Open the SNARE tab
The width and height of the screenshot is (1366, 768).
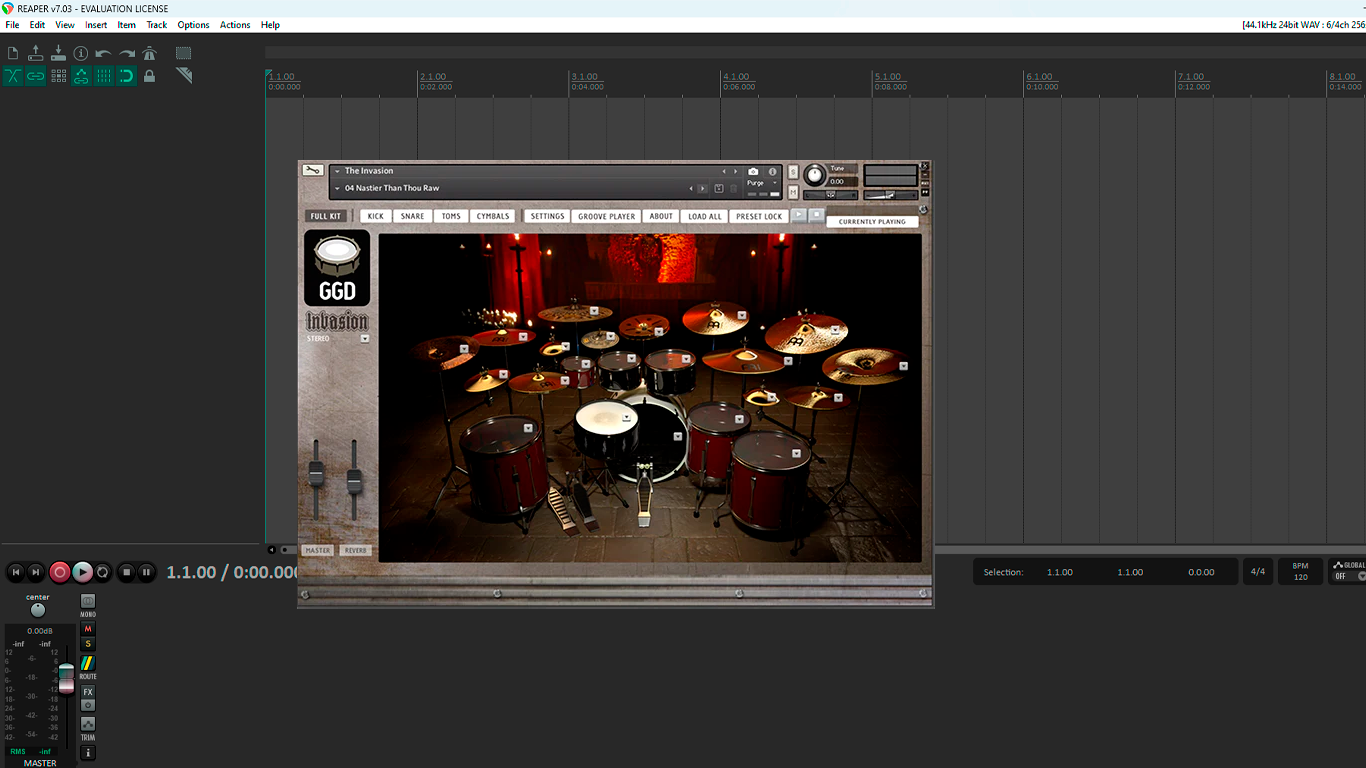[412, 216]
